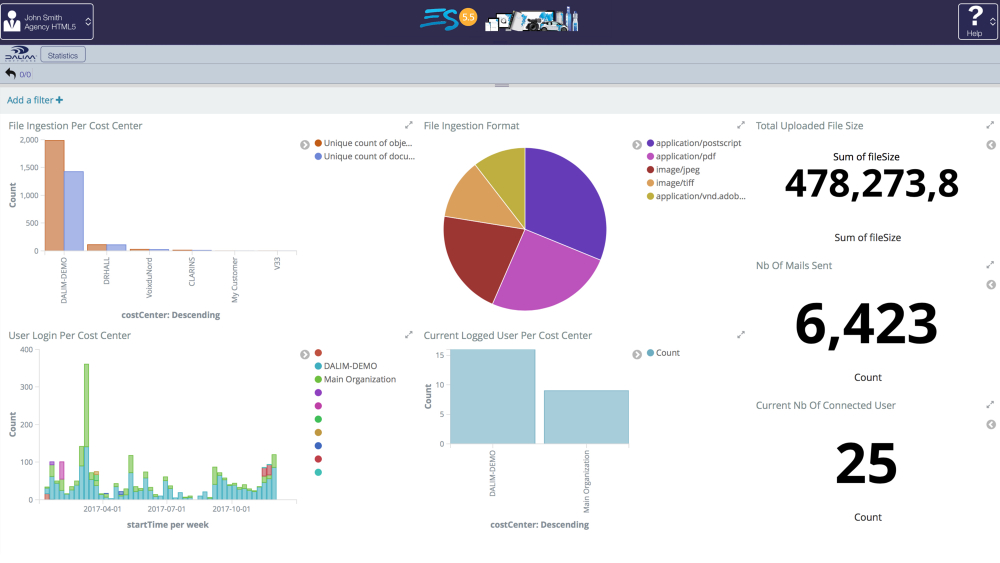Click the ES 5.5 logo in header
Screen dimensions: 1000x563
click(449, 18)
